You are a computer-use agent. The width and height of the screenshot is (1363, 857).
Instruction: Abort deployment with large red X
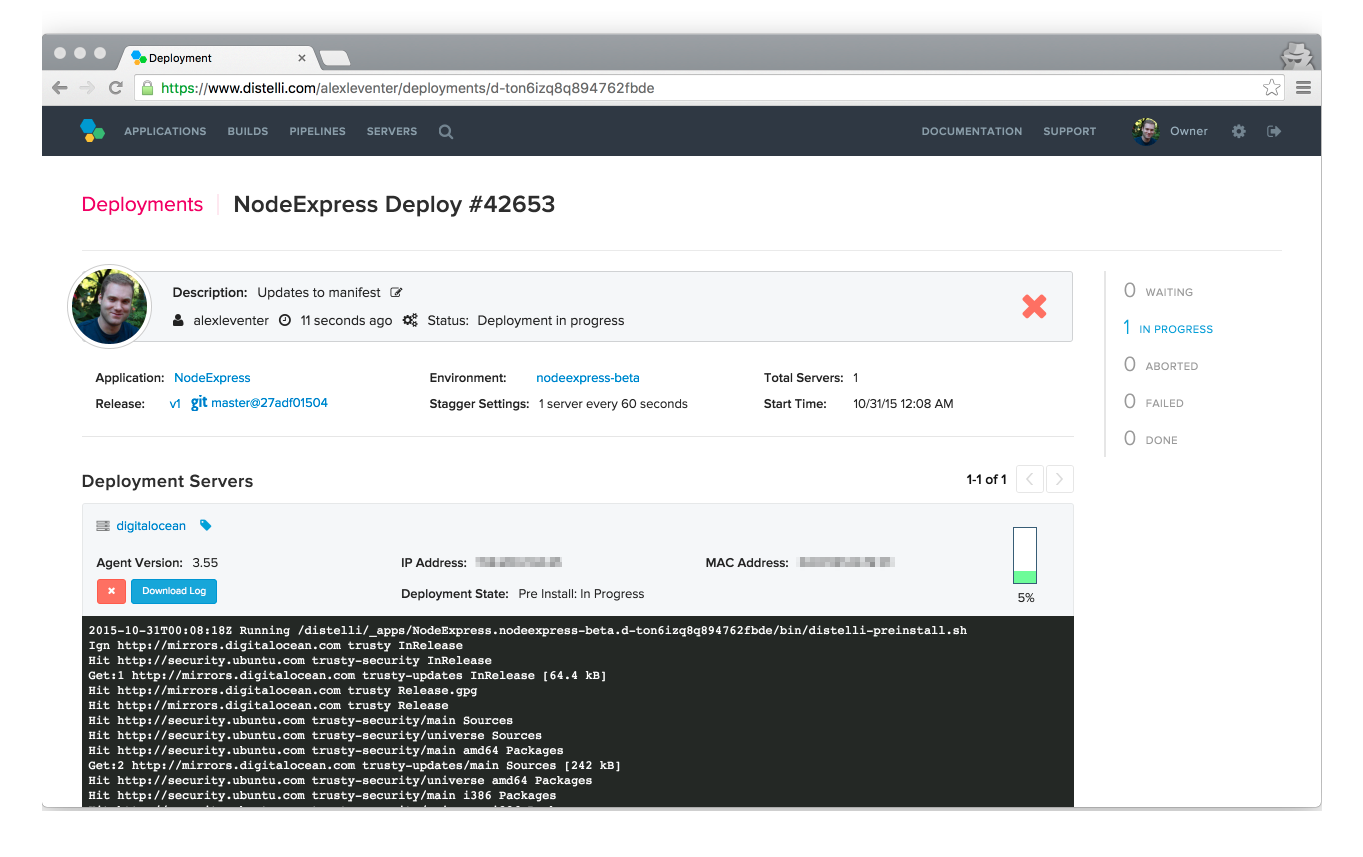click(1034, 307)
